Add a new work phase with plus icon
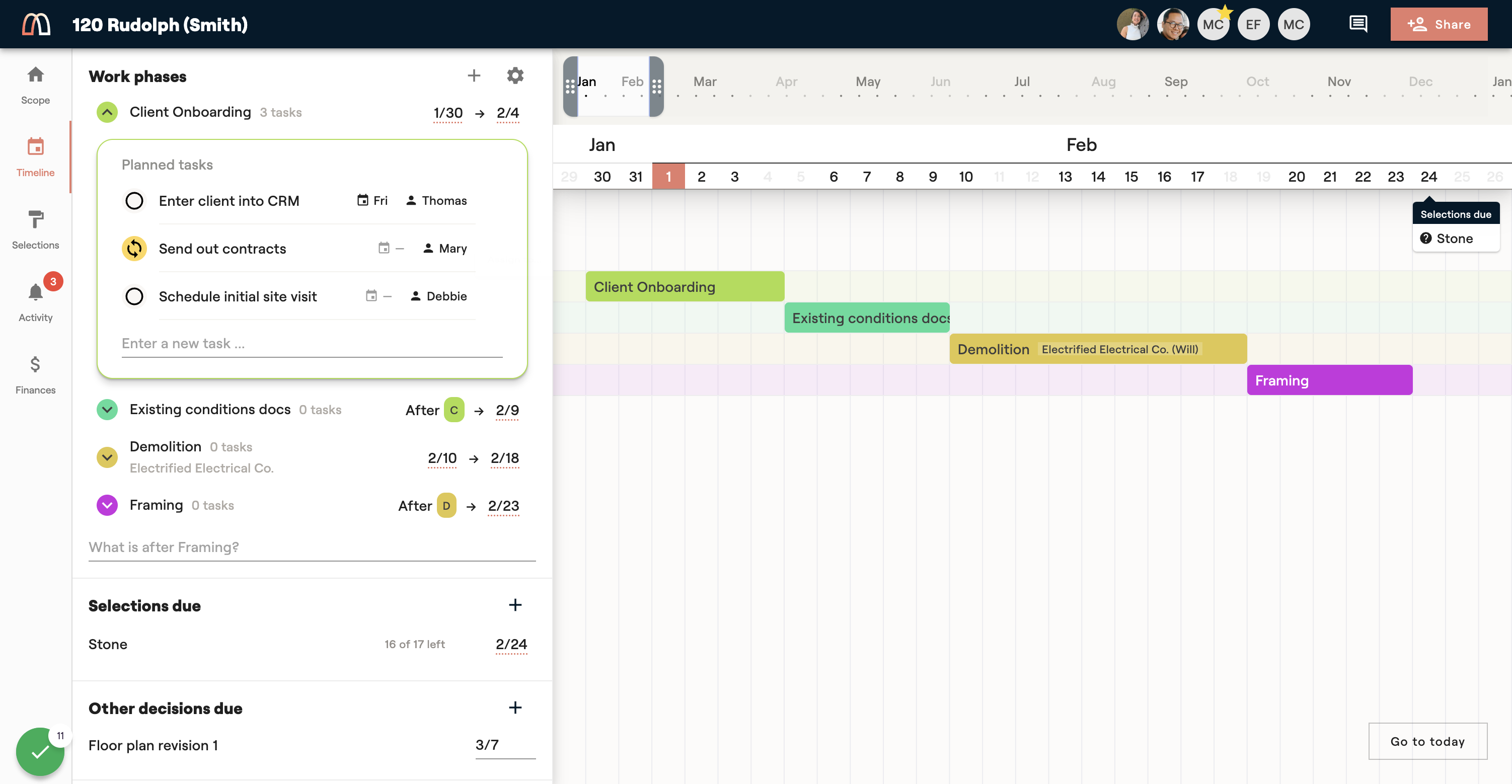The height and width of the screenshot is (784, 1512). [474, 75]
